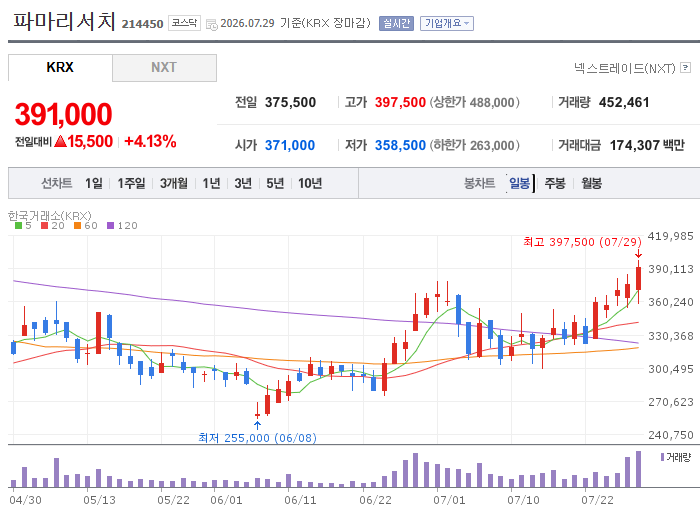Click the 최고 397,500 (07/29) marker
The width and height of the screenshot is (700, 512).
(582, 242)
